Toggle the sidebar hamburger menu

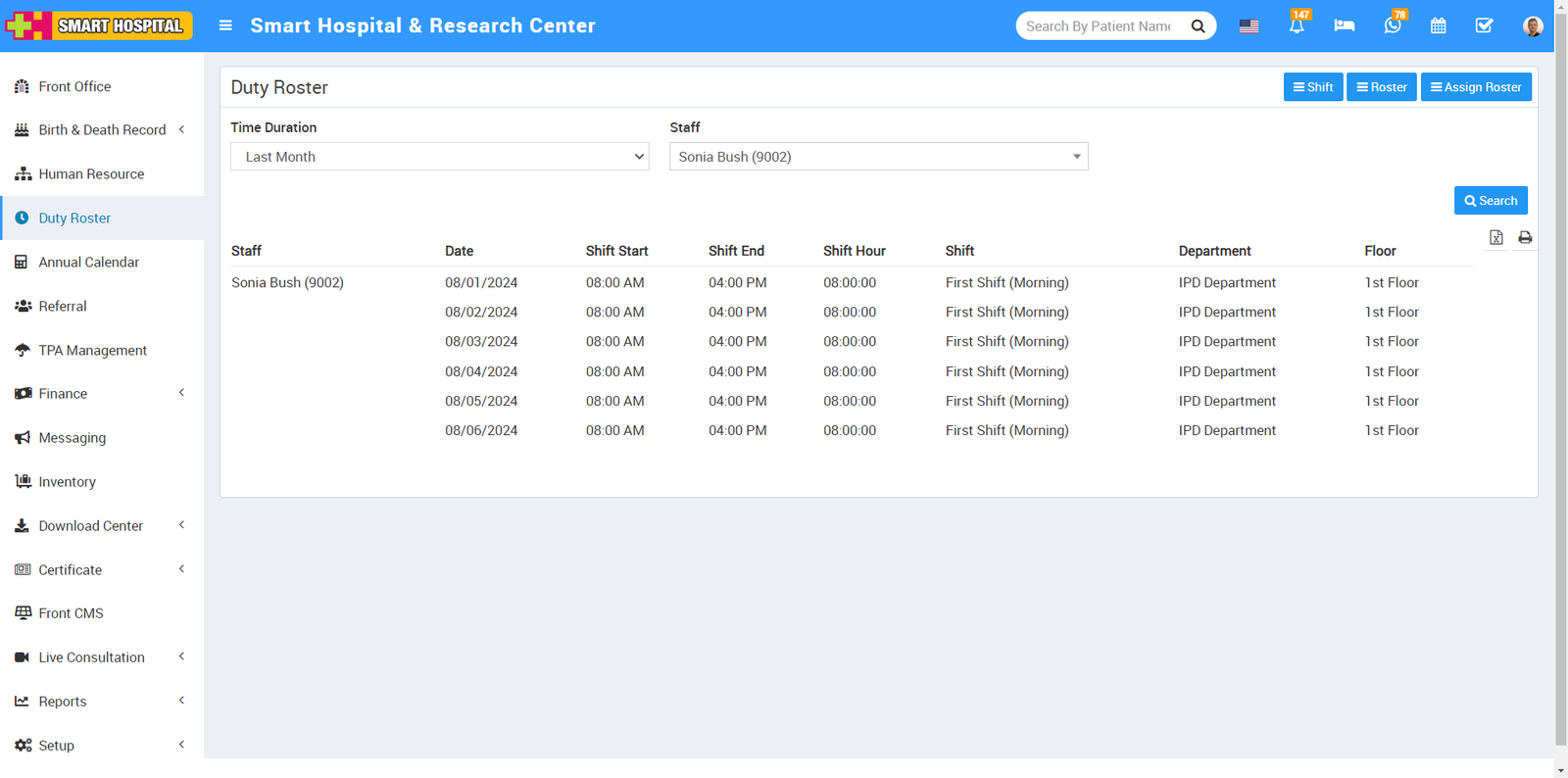tap(225, 25)
